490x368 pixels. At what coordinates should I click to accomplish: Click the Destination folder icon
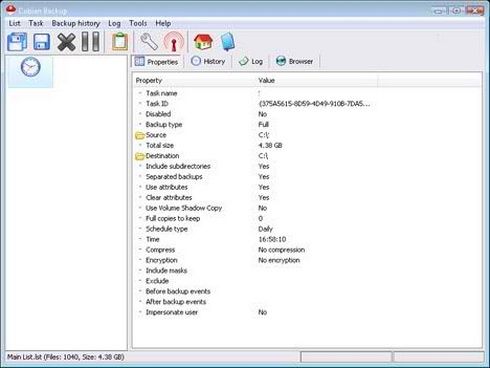[140, 156]
